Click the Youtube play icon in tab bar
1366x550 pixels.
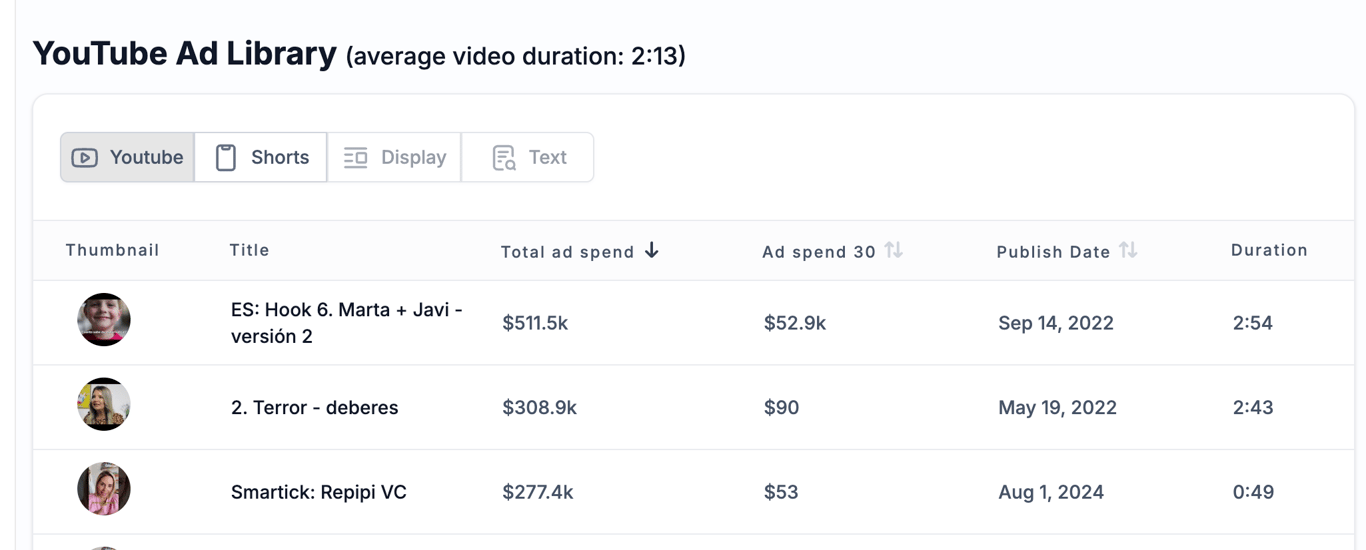click(x=85, y=158)
